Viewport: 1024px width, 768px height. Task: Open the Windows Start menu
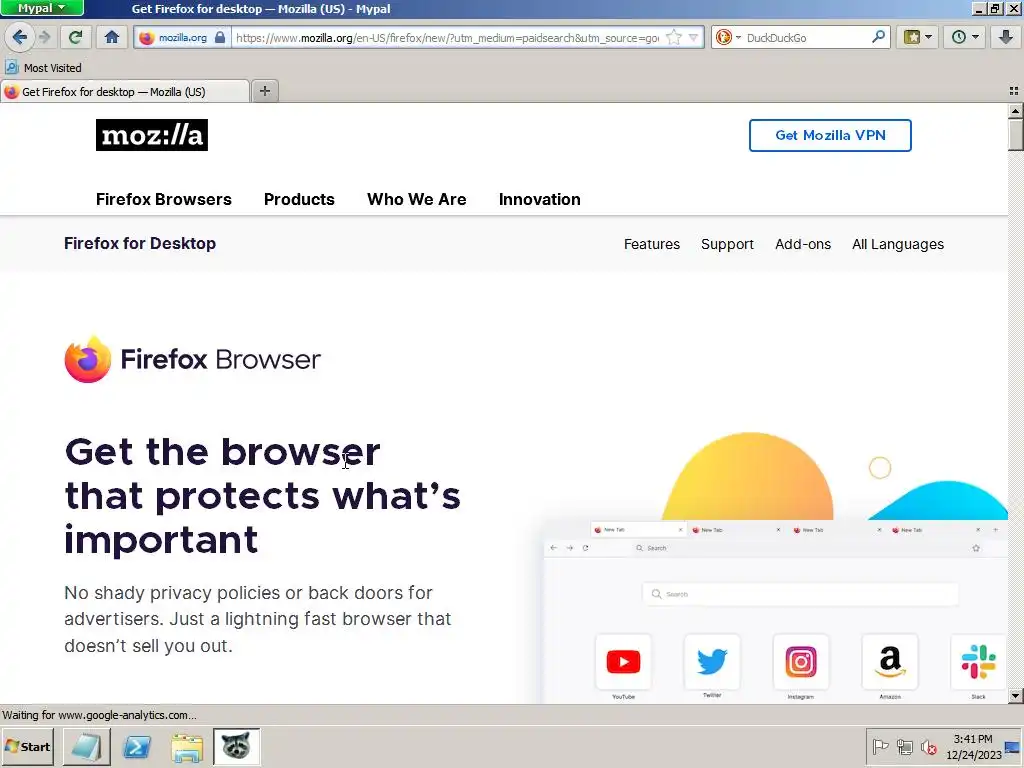(x=28, y=746)
